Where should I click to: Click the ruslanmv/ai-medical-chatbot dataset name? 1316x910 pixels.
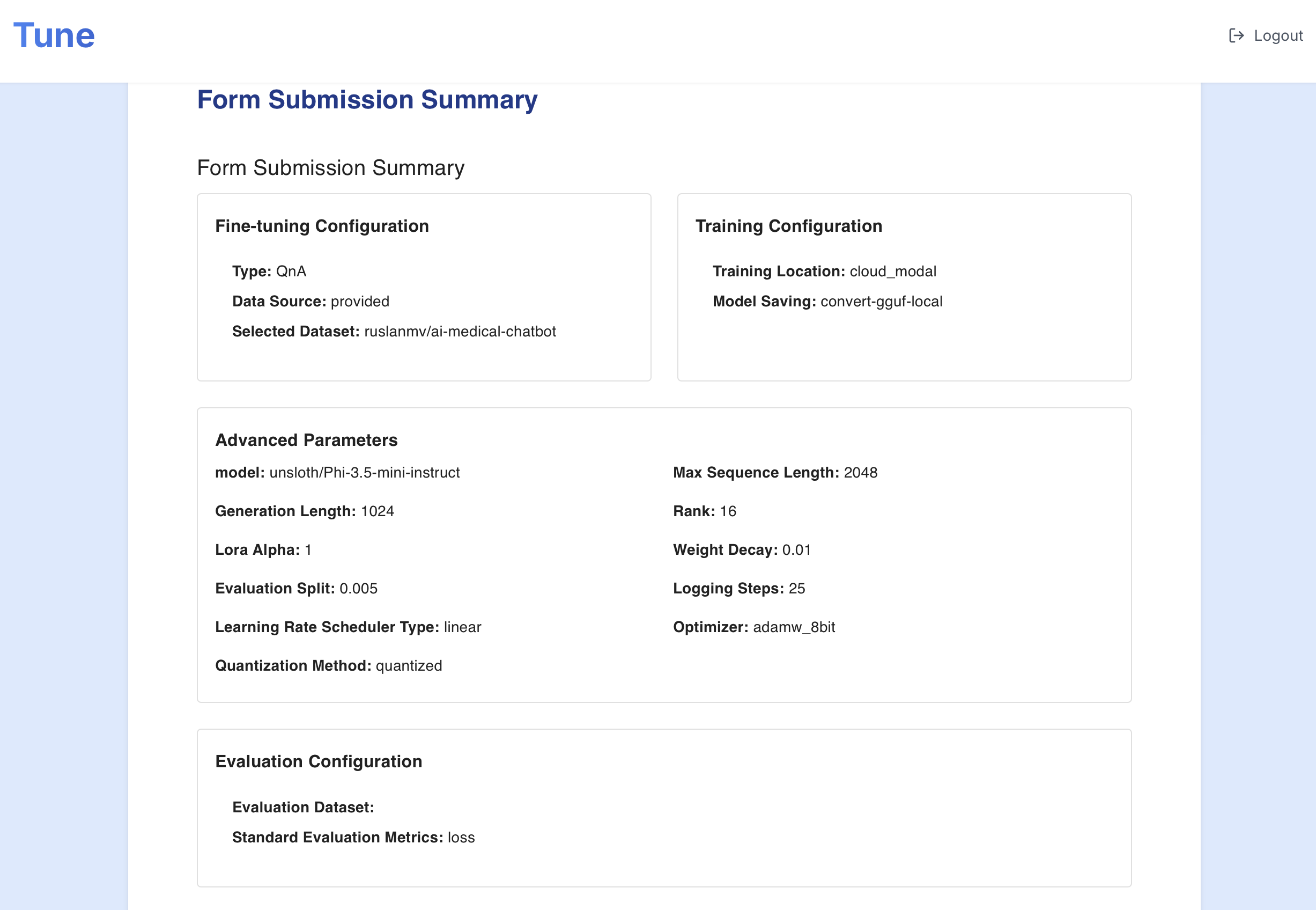(460, 332)
